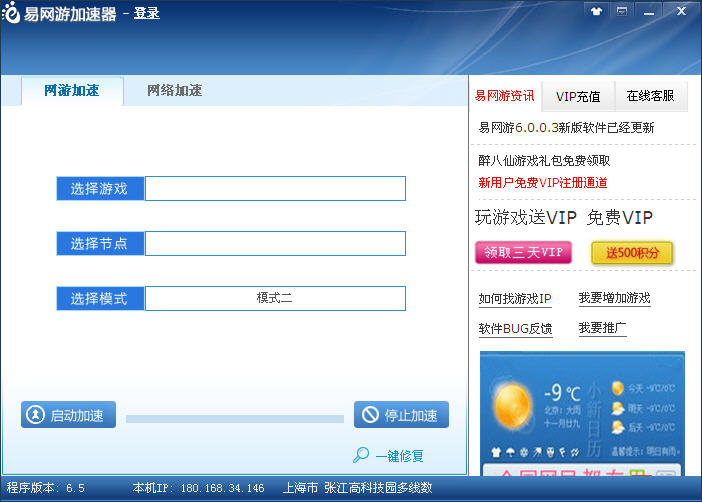Open 醉八仙游戏礼包免费领取 link
The height and width of the screenshot is (502, 702).
[544, 161]
